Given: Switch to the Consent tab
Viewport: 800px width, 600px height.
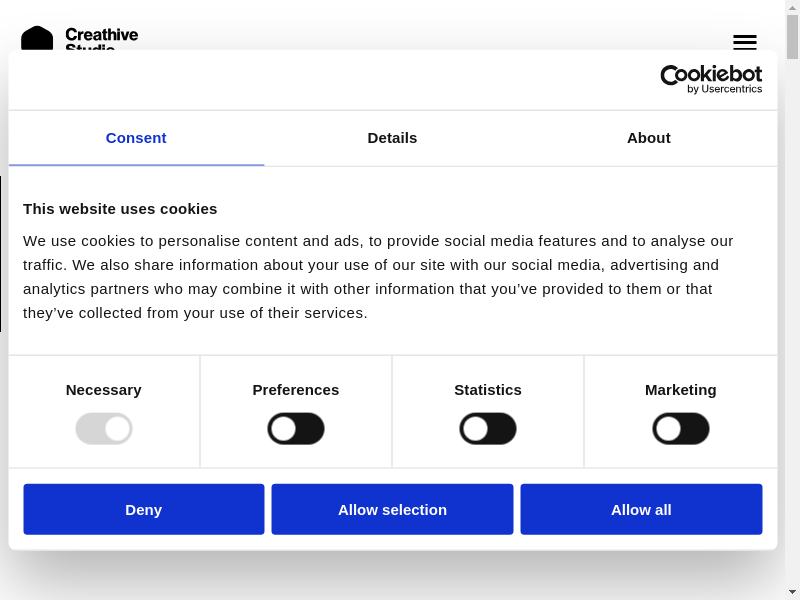Looking at the screenshot, I should coord(136,138).
